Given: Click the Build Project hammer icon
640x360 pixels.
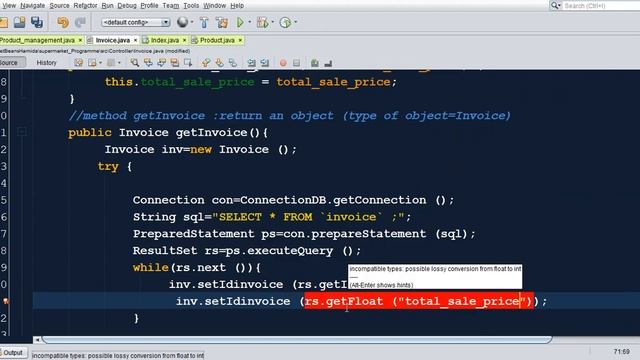Looking at the screenshot, I should [204, 22].
